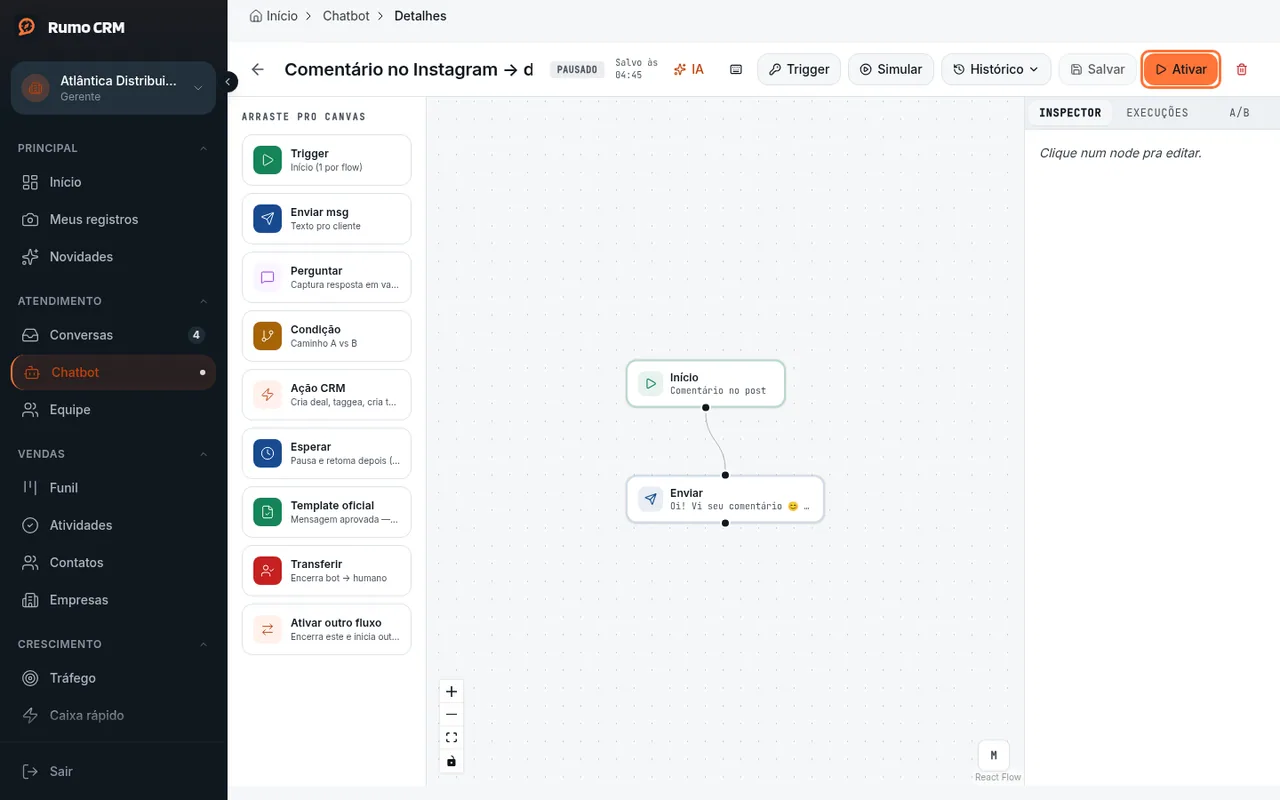Select the Trigger block in palette
1280x800 pixels.
pos(326,160)
